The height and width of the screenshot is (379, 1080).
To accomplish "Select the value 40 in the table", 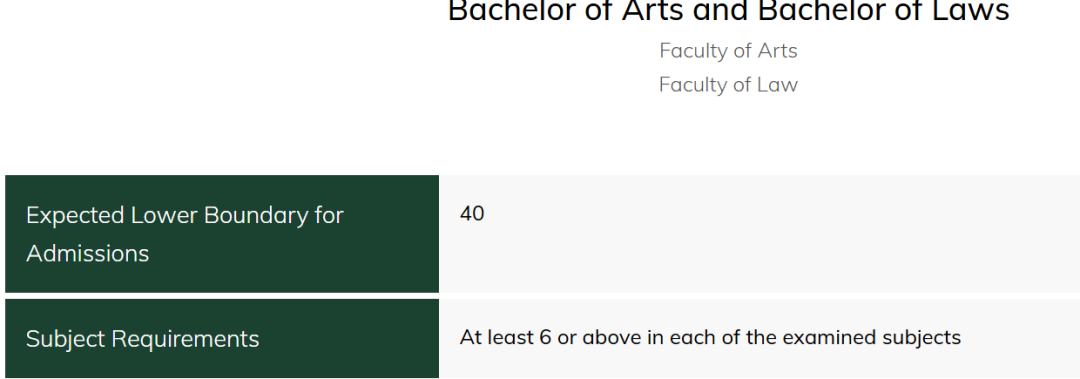I will tap(472, 214).
